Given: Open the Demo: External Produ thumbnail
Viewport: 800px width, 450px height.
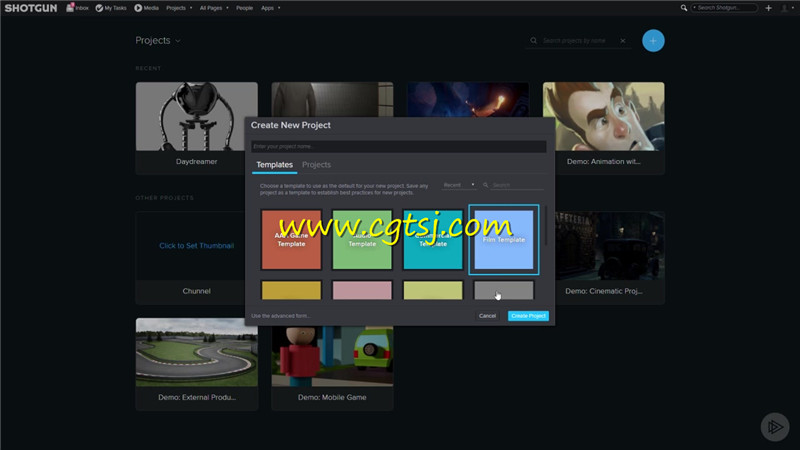Looking at the screenshot, I should tap(196, 352).
